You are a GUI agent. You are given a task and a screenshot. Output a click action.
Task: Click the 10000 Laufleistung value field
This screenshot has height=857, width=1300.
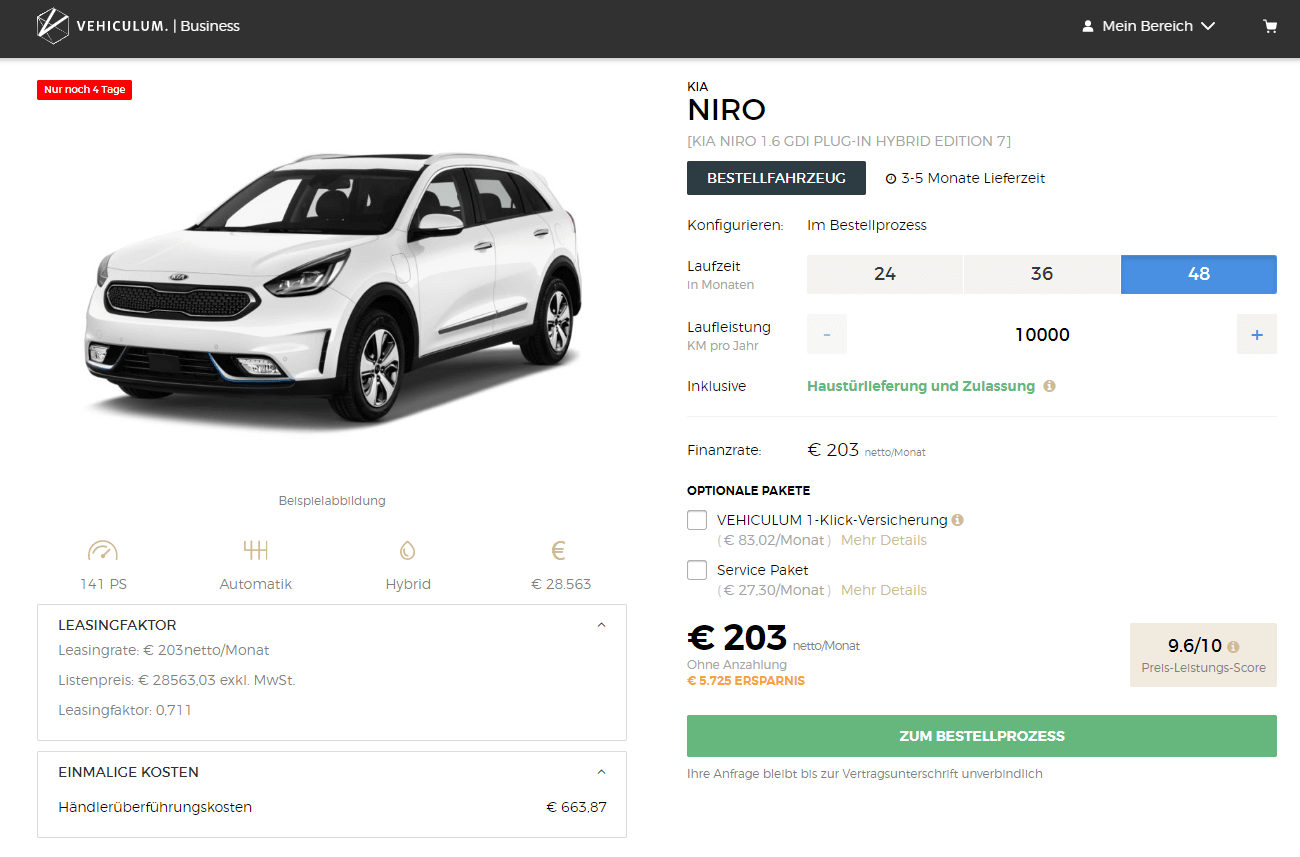(1042, 335)
